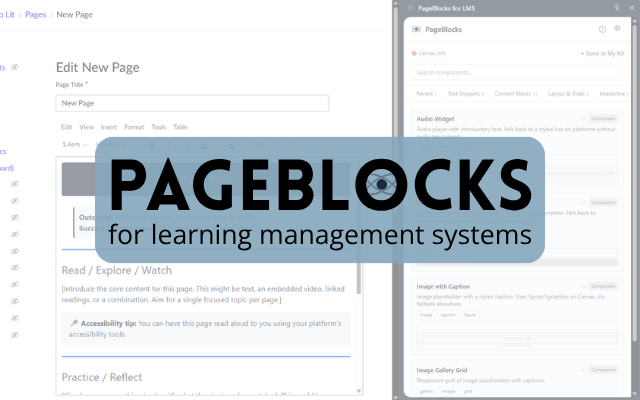Image resolution: width=640 pixels, height=400 pixels.
Task: Open PageBlocks settings gear icon
Action: [617, 30]
